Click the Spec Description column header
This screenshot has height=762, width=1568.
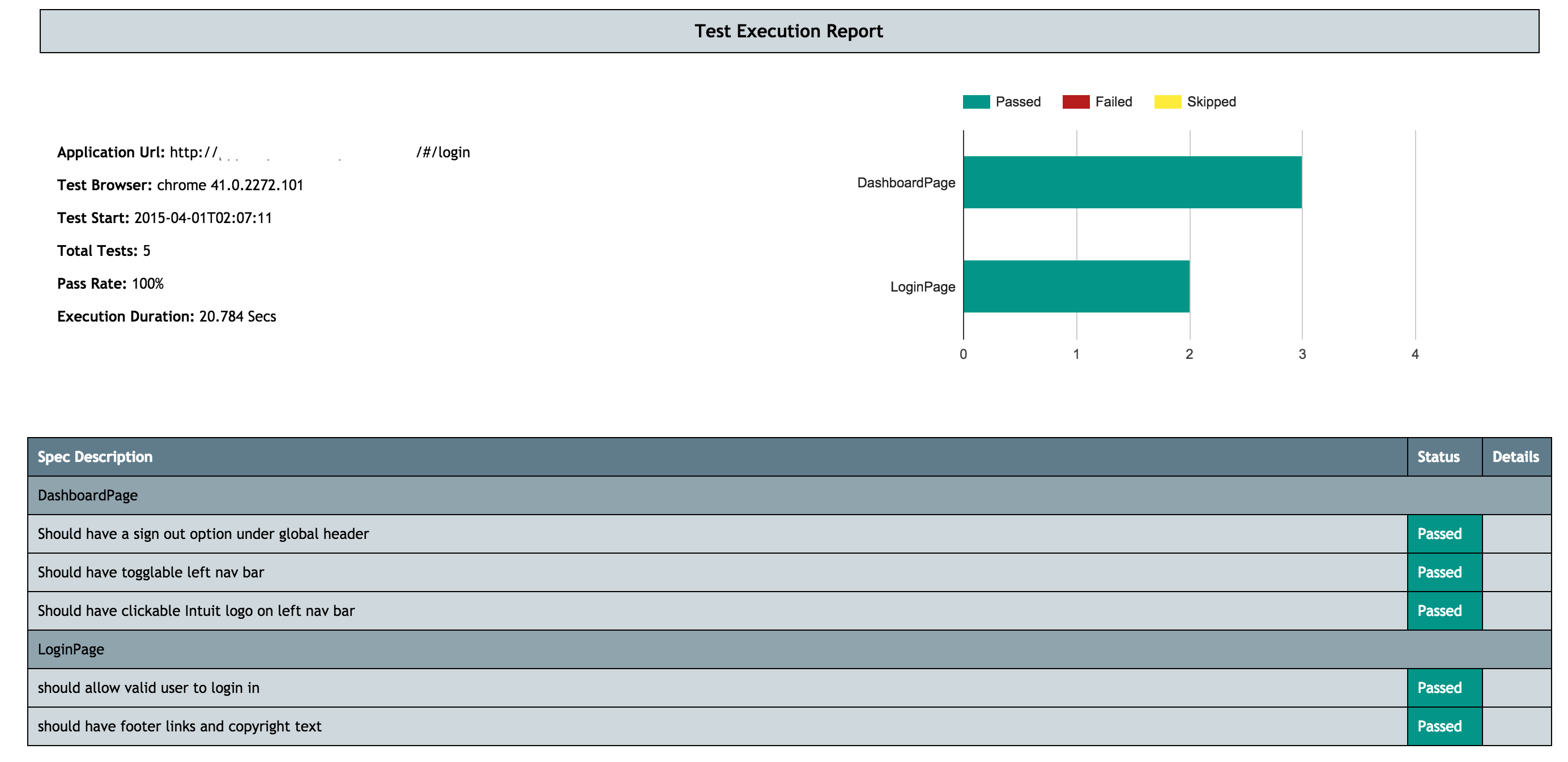pyautogui.click(x=95, y=457)
